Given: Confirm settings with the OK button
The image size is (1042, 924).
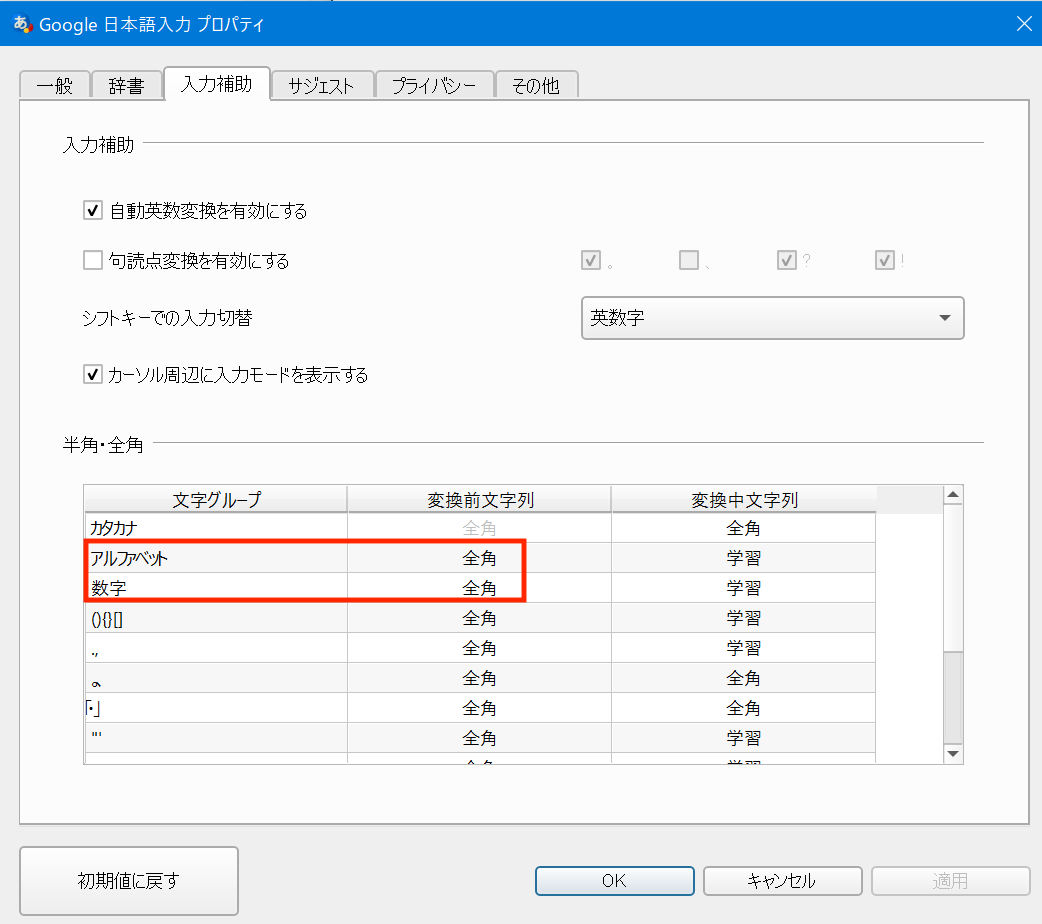Looking at the screenshot, I should 614,881.
